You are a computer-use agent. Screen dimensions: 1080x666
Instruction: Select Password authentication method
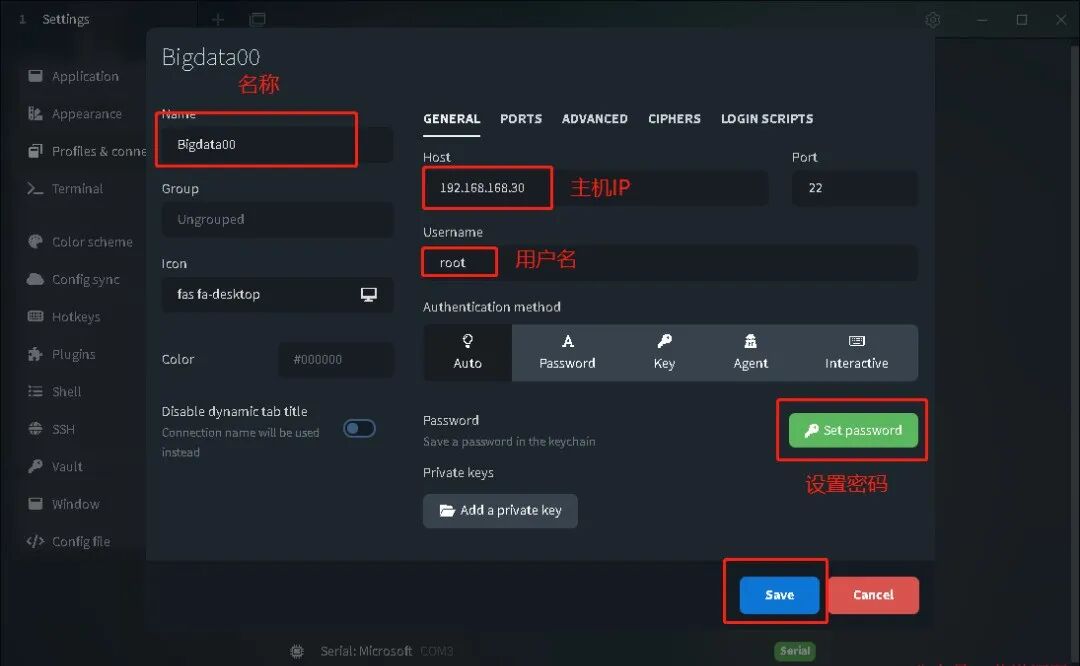click(x=567, y=353)
